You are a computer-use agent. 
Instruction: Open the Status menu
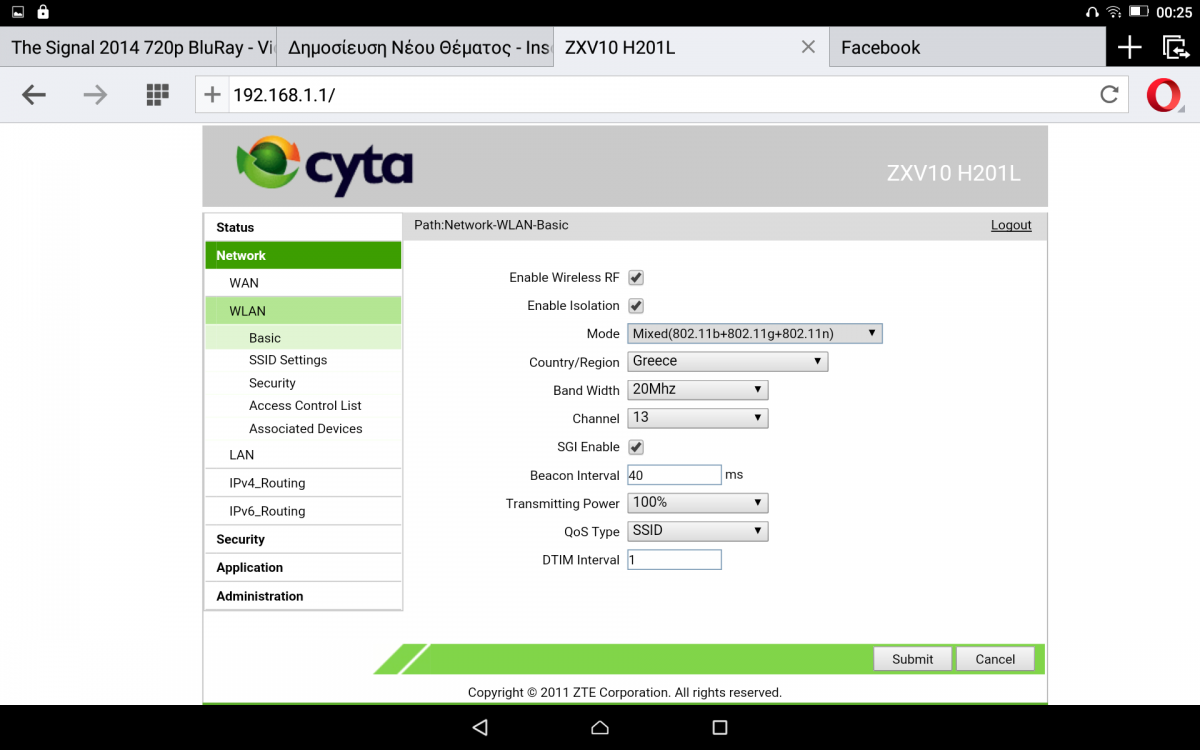(303, 227)
